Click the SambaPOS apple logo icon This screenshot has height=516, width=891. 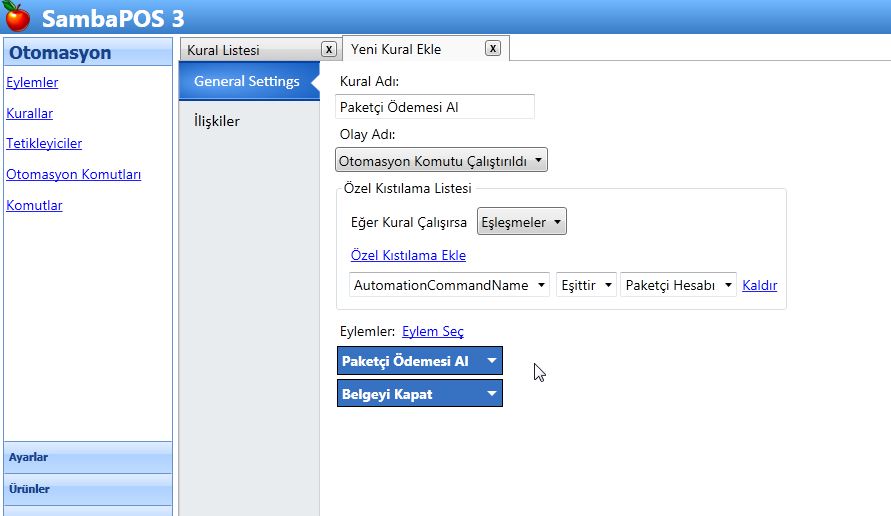click(x=17, y=17)
